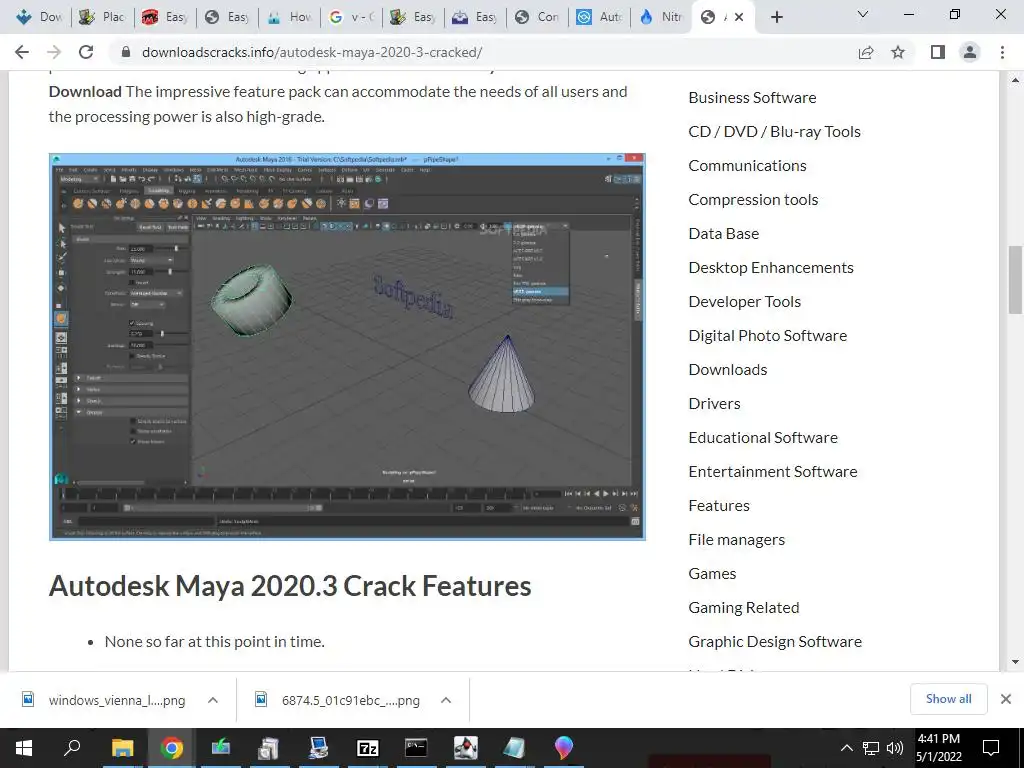Close the downloads bar

coord(1006,699)
